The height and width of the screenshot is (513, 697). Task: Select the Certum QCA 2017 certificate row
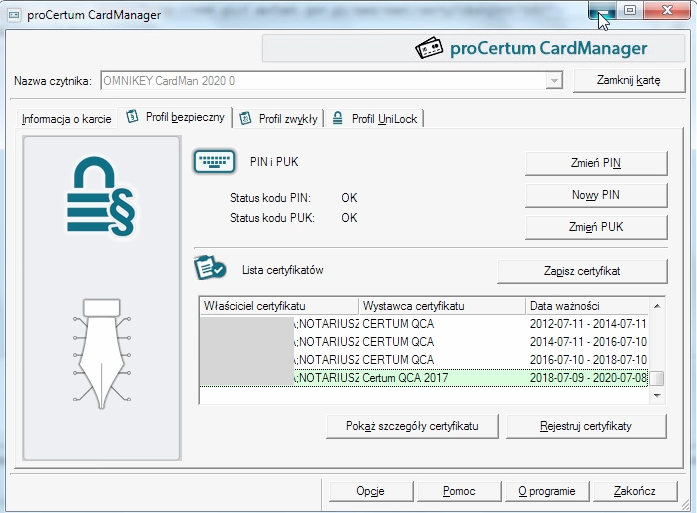point(424,378)
